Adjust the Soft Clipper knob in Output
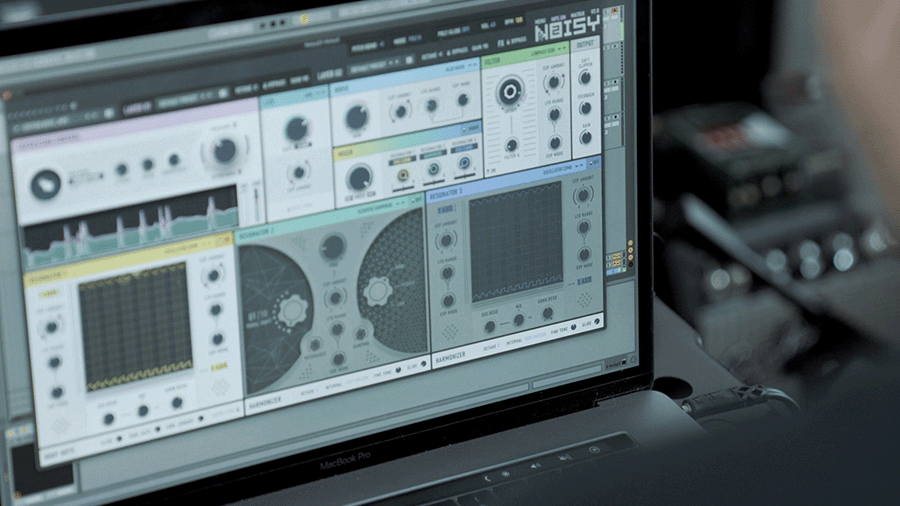Image resolution: width=900 pixels, height=506 pixels. [x=585, y=77]
